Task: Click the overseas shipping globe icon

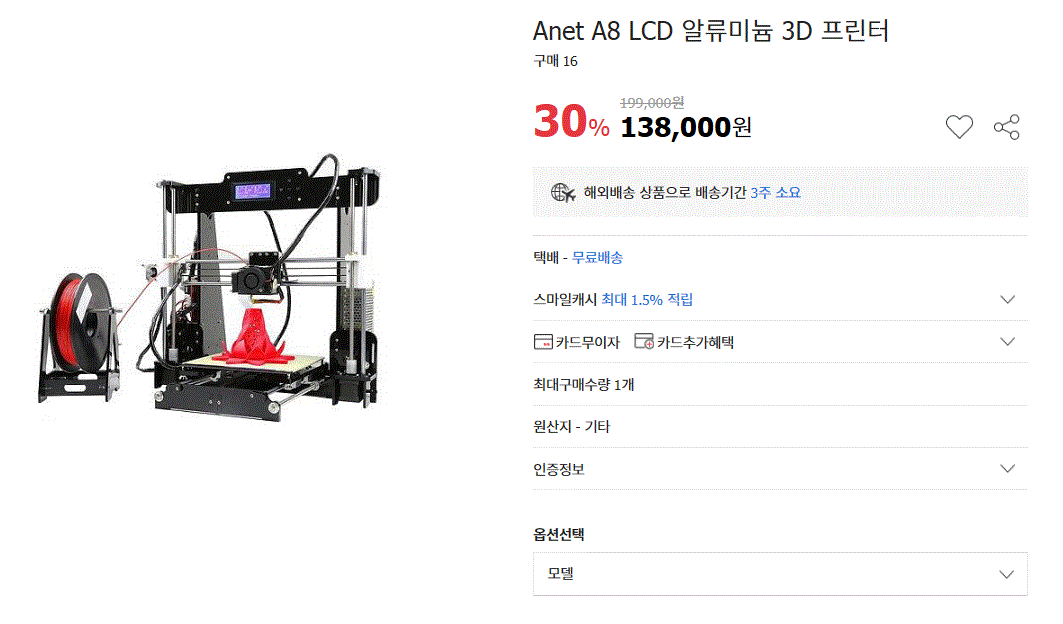Action: (x=563, y=193)
